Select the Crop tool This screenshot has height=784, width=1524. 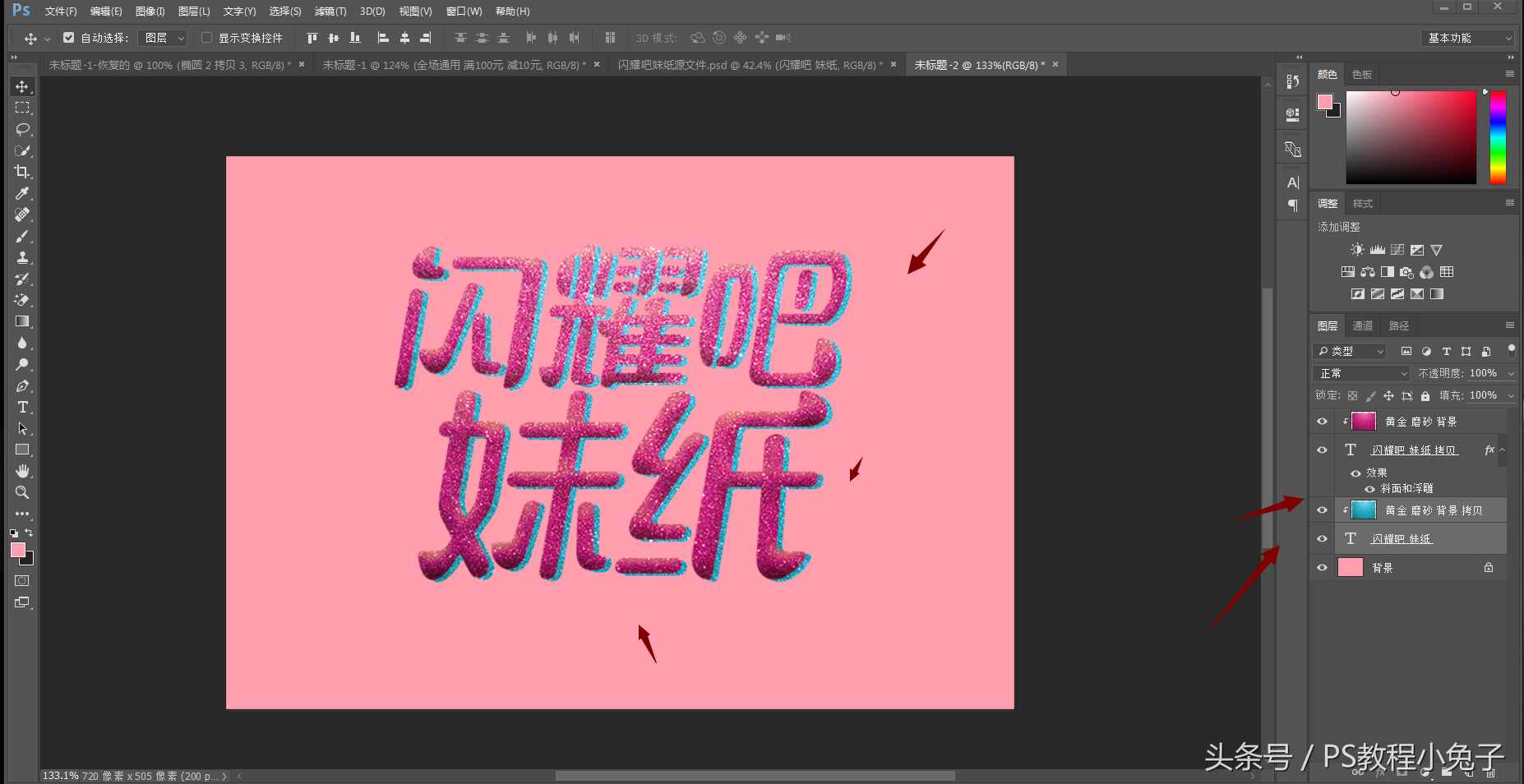(x=23, y=172)
